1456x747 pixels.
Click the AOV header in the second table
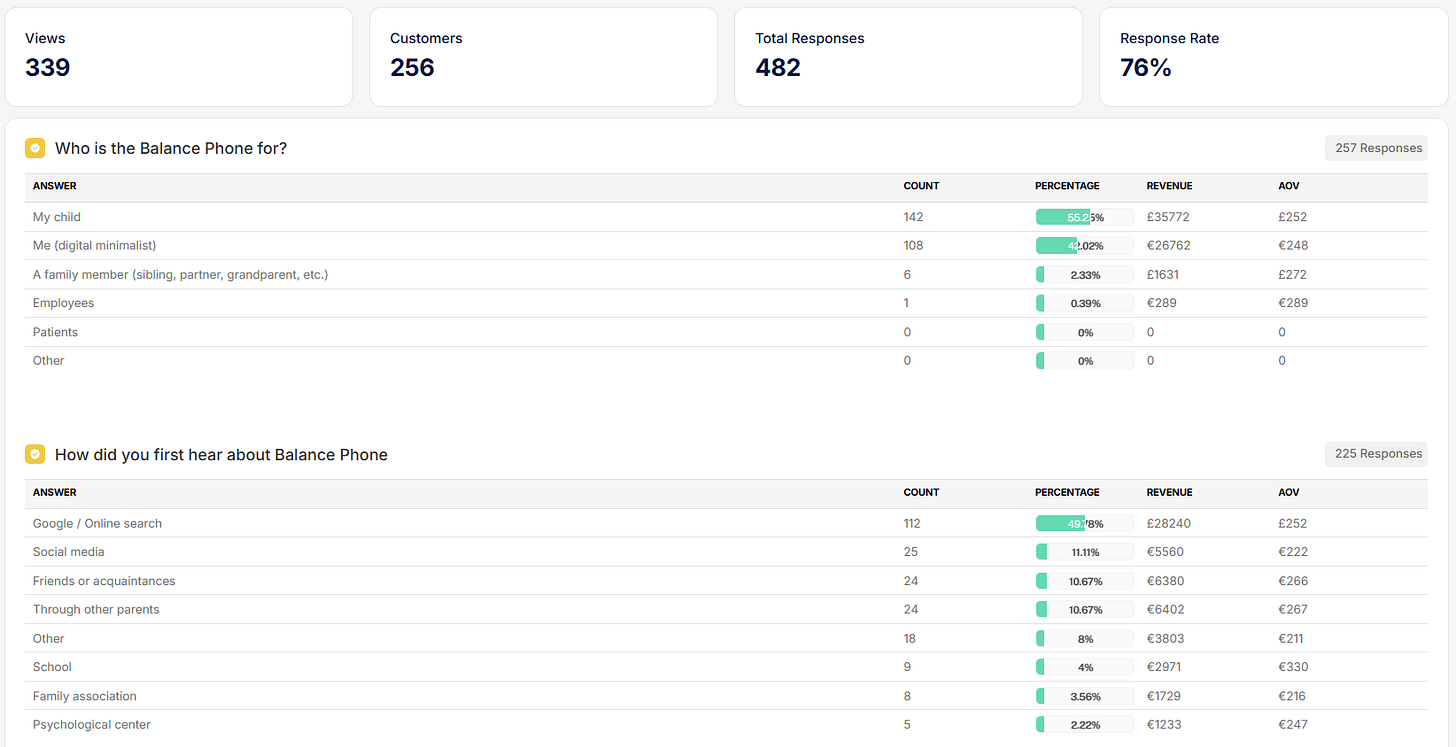[1289, 492]
